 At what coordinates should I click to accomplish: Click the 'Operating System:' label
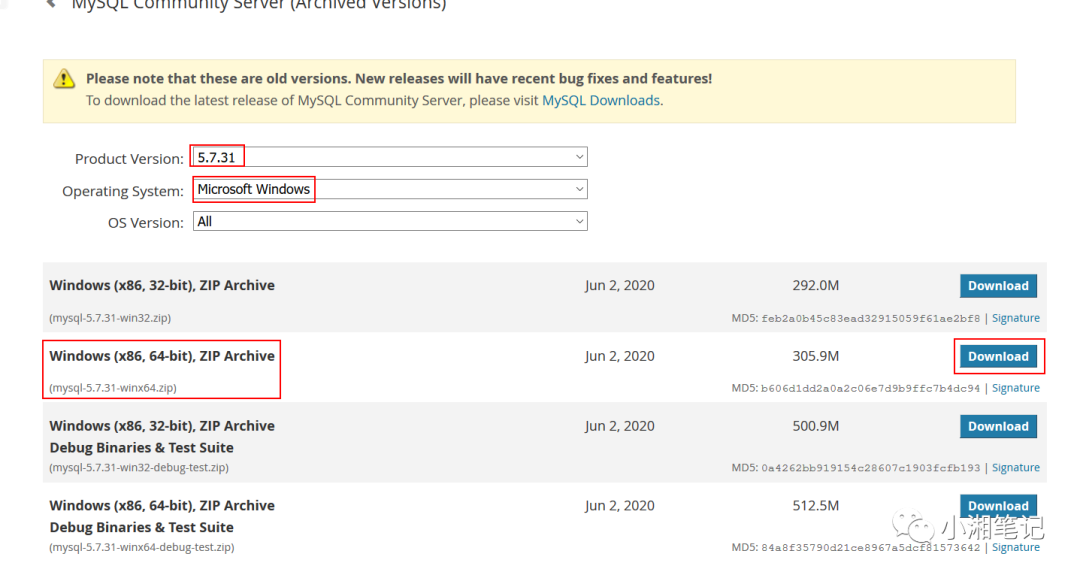point(123,191)
